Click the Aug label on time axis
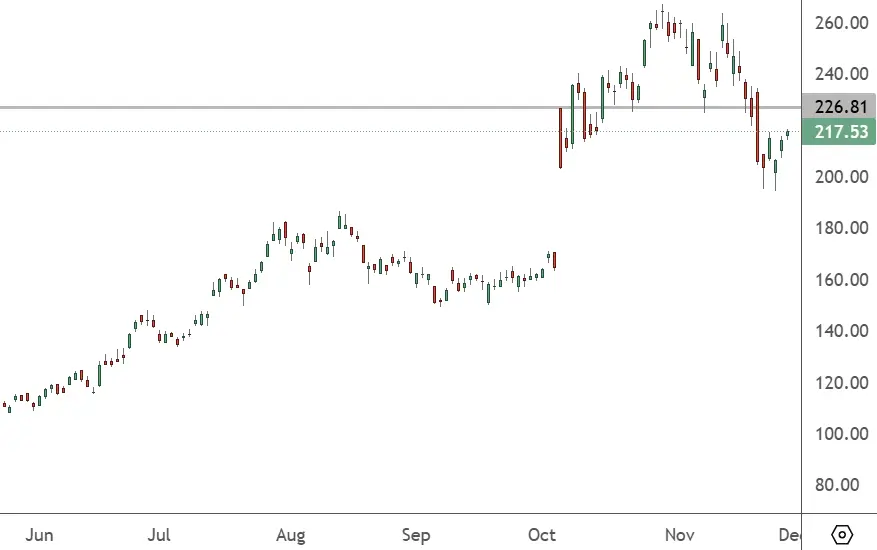Image resolution: width=877 pixels, height=550 pixels. tap(290, 535)
